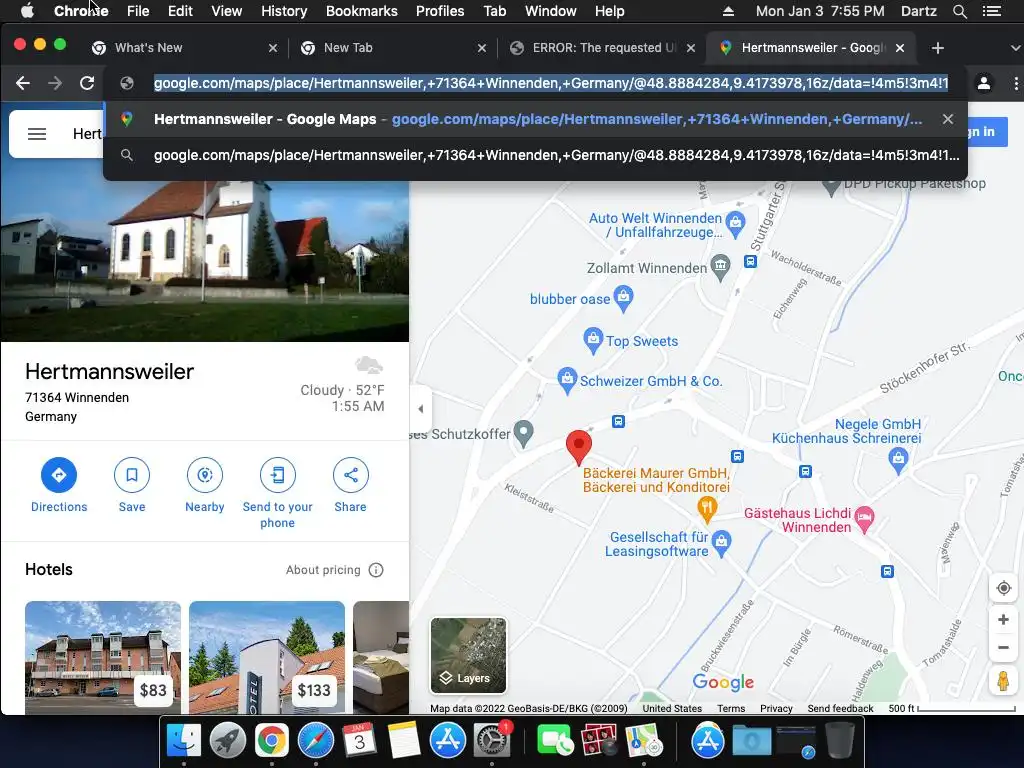Click the Sign in button
1024x768 pixels.
pyautogui.click(x=986, y=131)
